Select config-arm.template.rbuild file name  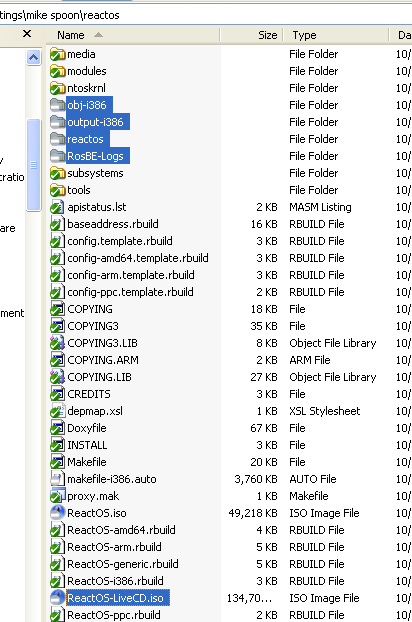131,275
